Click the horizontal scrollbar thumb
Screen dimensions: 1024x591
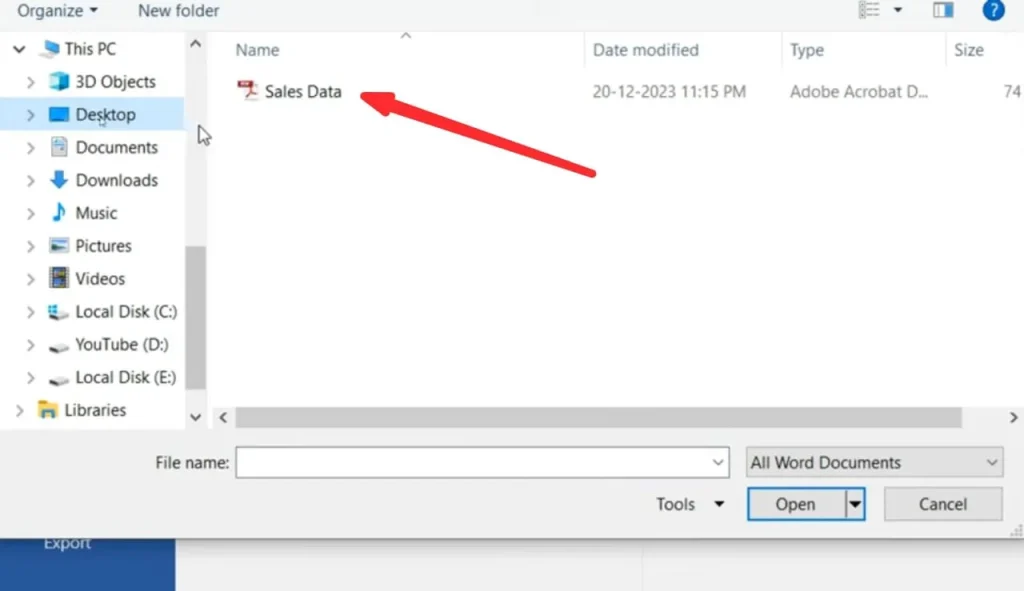pos(598,417)
